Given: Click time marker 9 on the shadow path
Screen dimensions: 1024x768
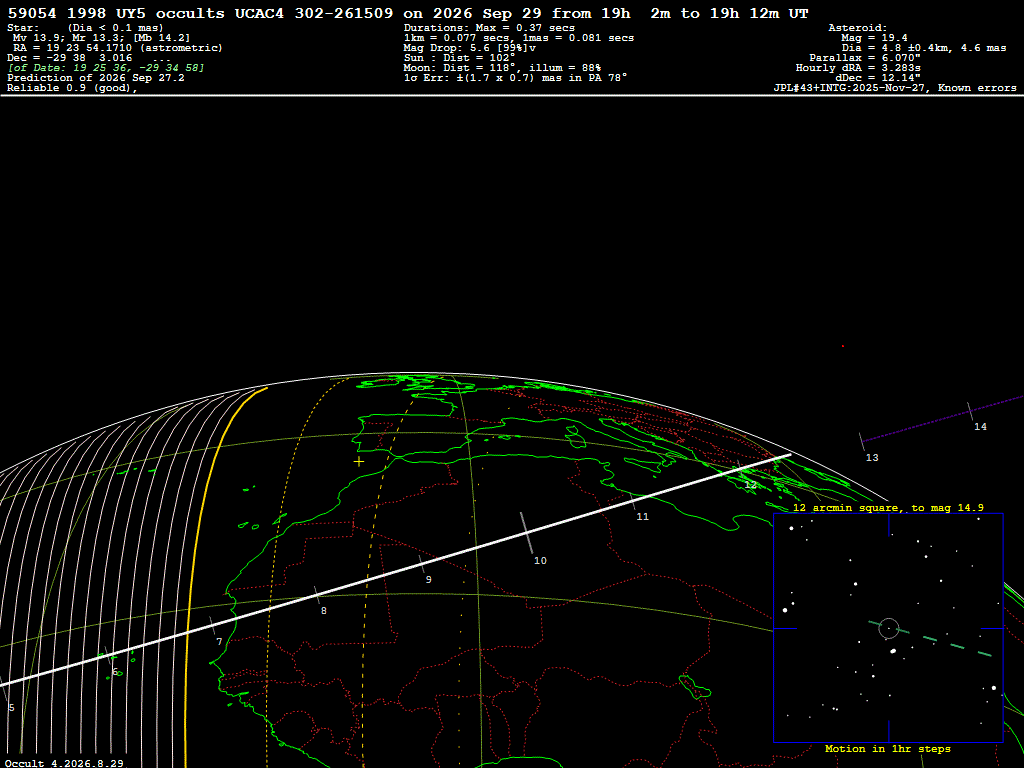Looking at the screenshot, I should pyautogui.click(x=428, y=579).
